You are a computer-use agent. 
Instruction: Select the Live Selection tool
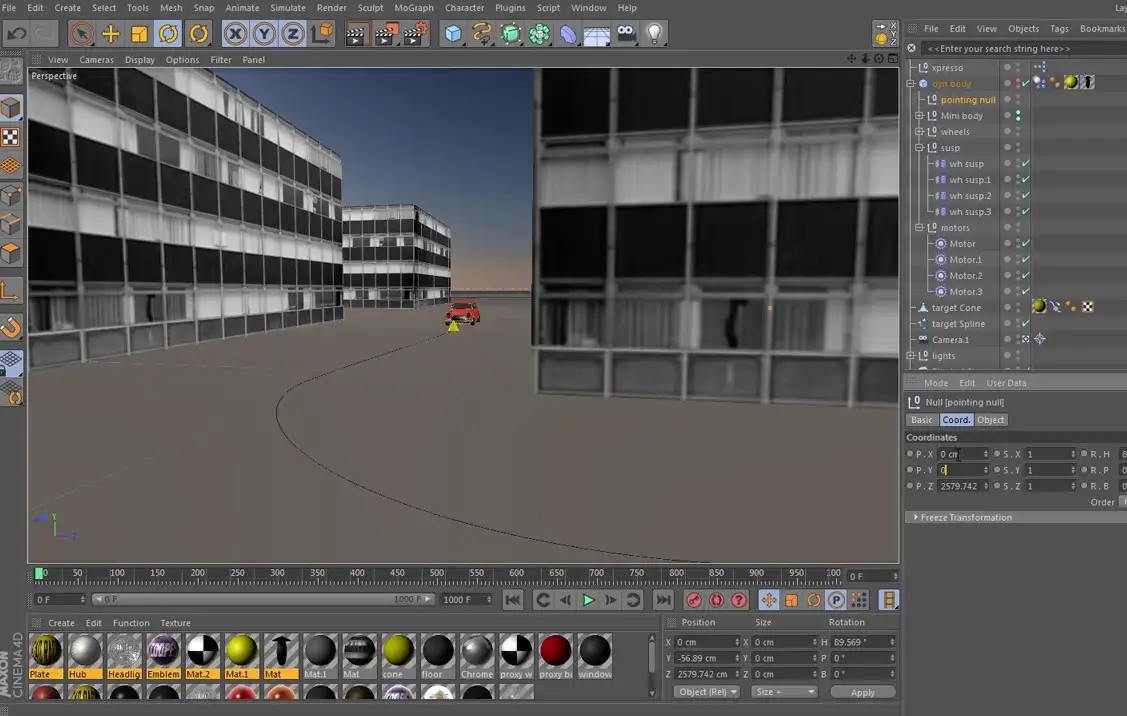[x=81, y=34]
